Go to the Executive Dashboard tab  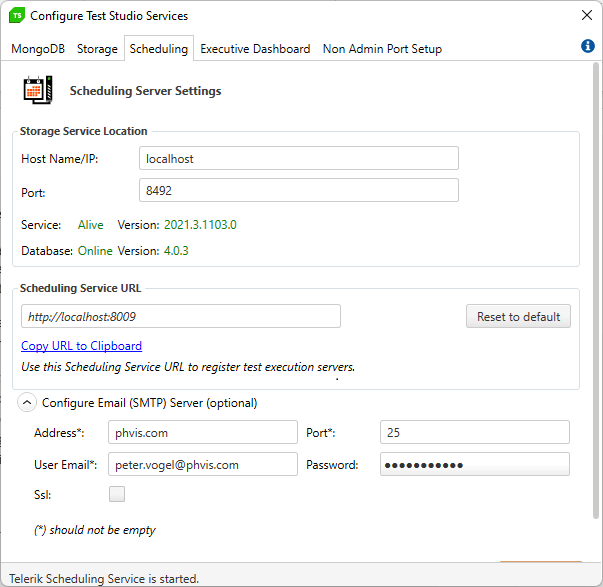pyautogui.click(x=255, y=49)
